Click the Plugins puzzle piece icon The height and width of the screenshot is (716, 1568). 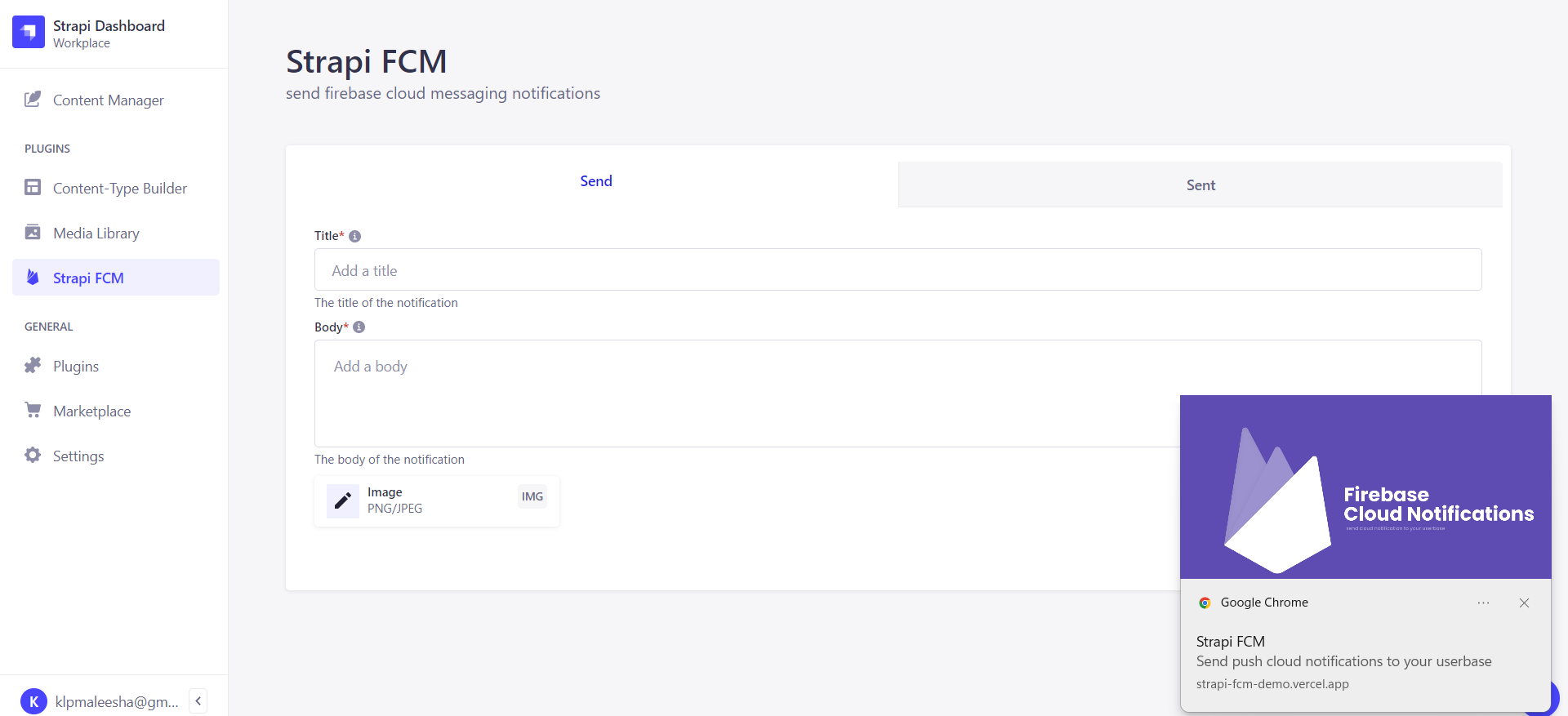click(x=33, y=366)
